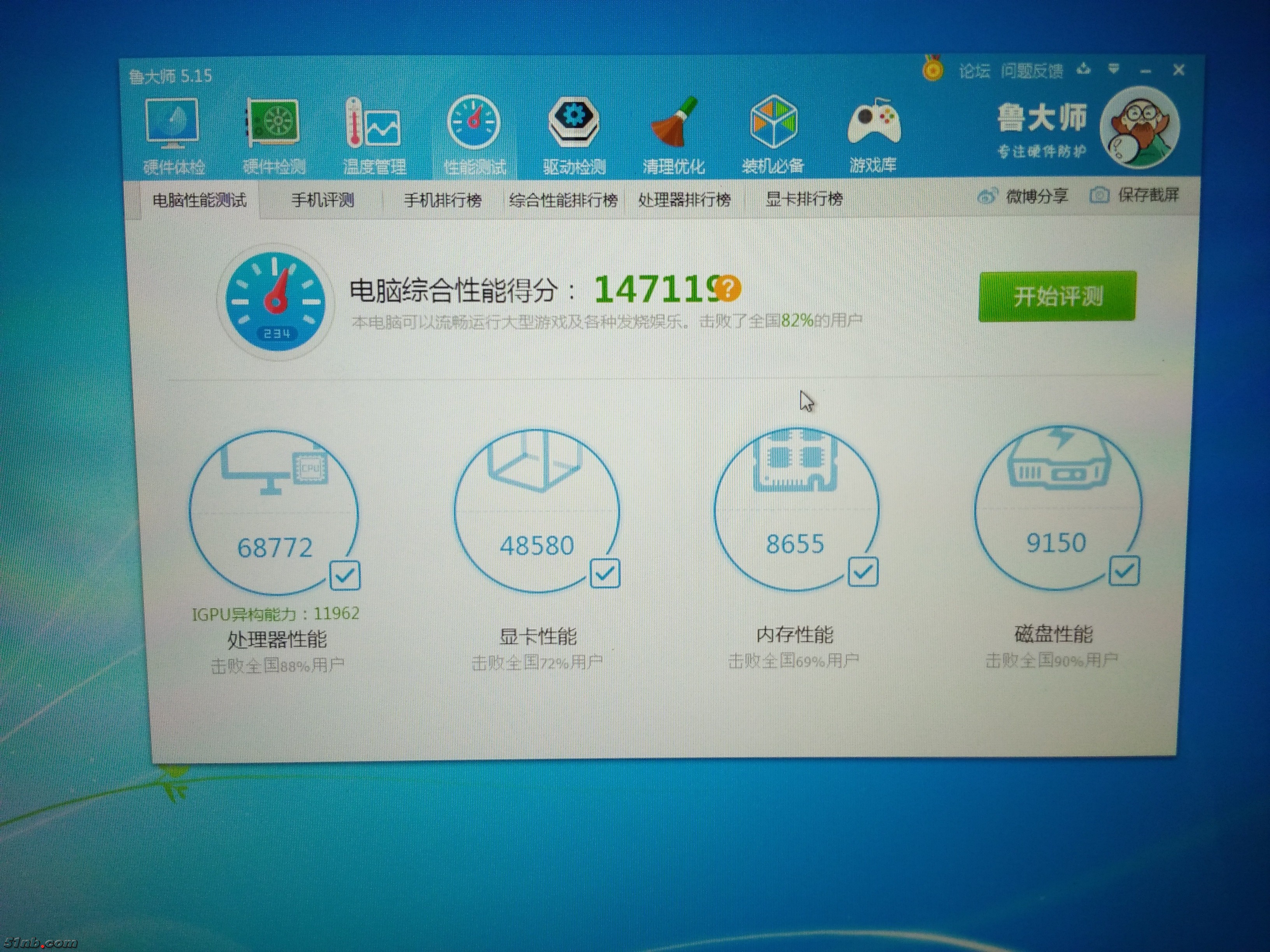This screenshot has height=952, width=1270.
Task: Toggle disk performance checkbox (9150)
Action: pos(1124,570)
